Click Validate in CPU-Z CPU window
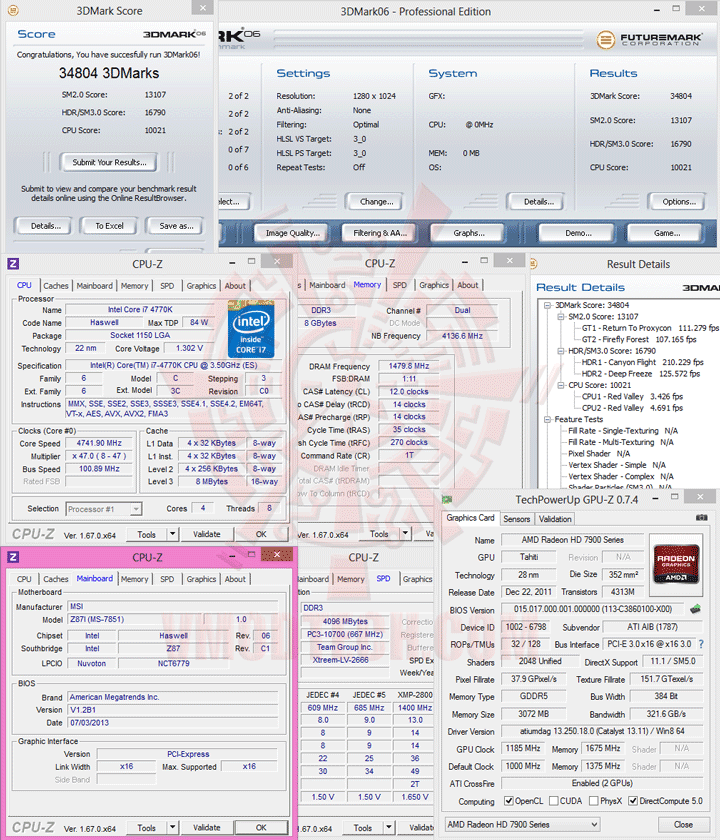Viewport: 720px width, 840px height. pos(207,534)
